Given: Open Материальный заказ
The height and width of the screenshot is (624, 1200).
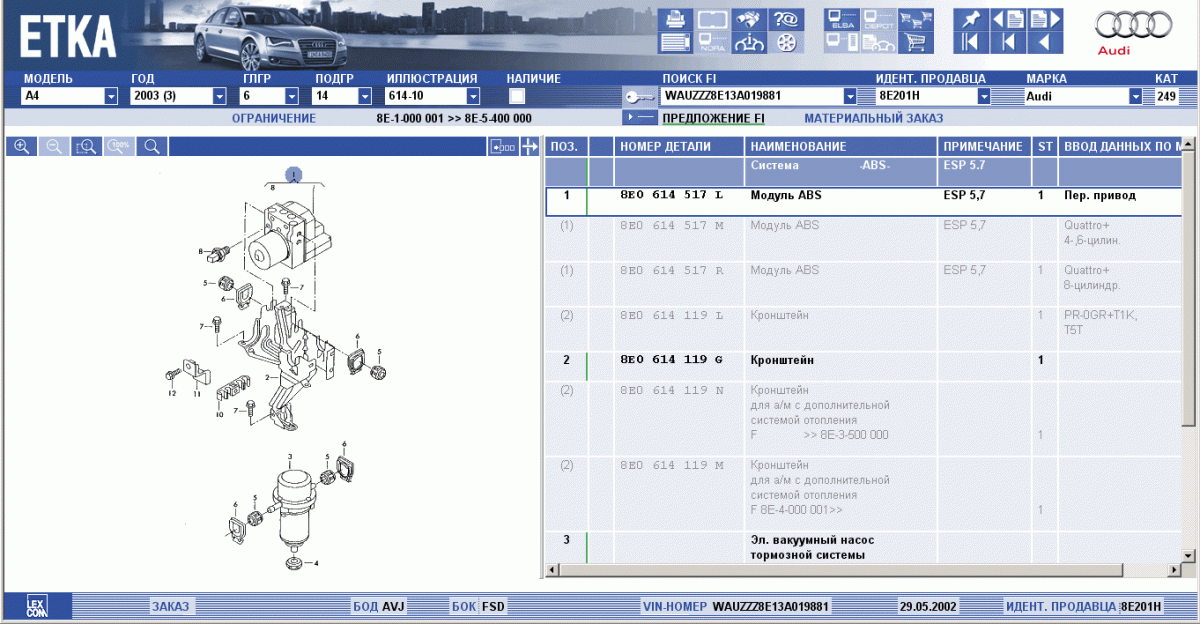Looking at the screenshot, I should click(x=873, y=118).
